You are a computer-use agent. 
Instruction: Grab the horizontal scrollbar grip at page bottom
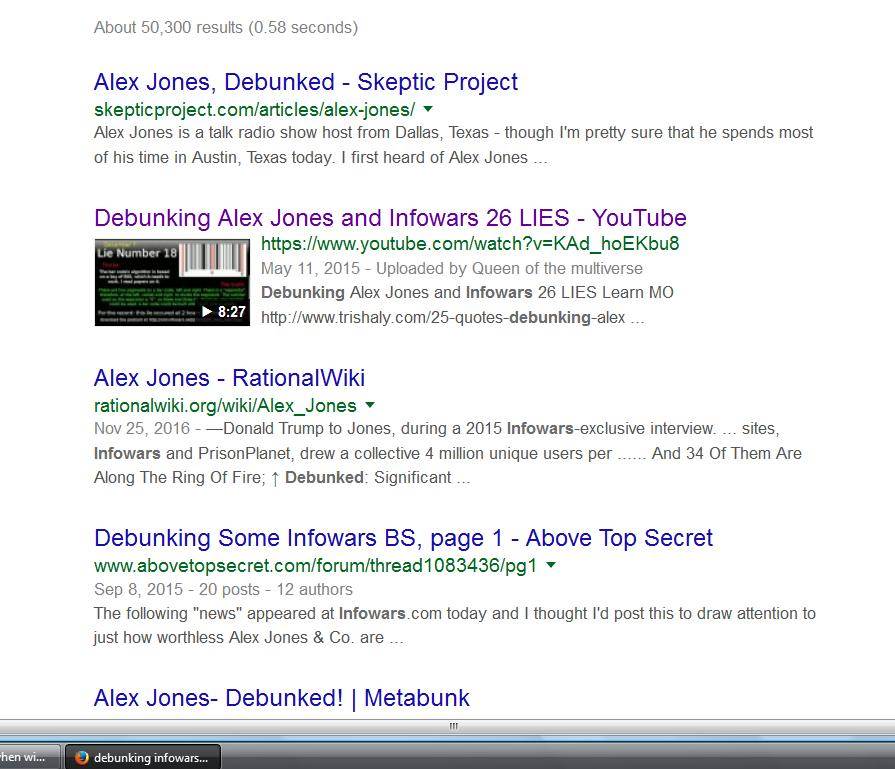click(x=453, y=726)
